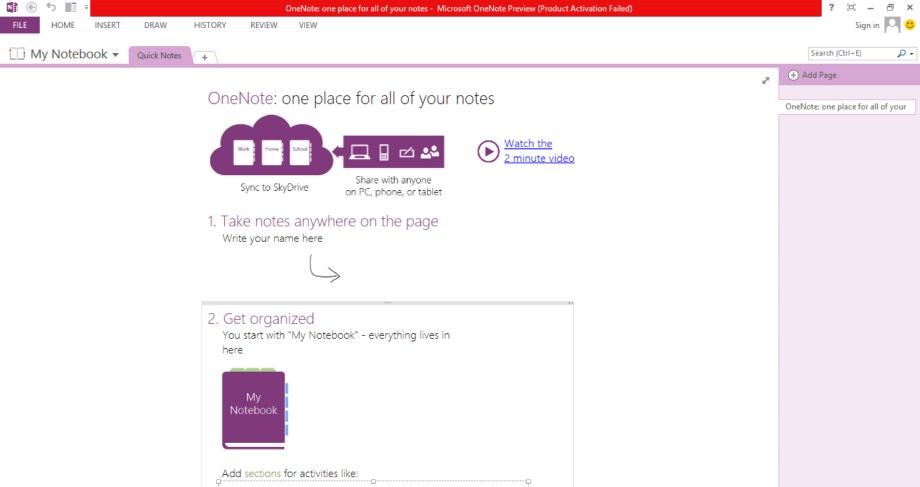The width and height of the screenshot is (920, 487).
Task: Play the 2 minute video button
Action: pos(487,151)
